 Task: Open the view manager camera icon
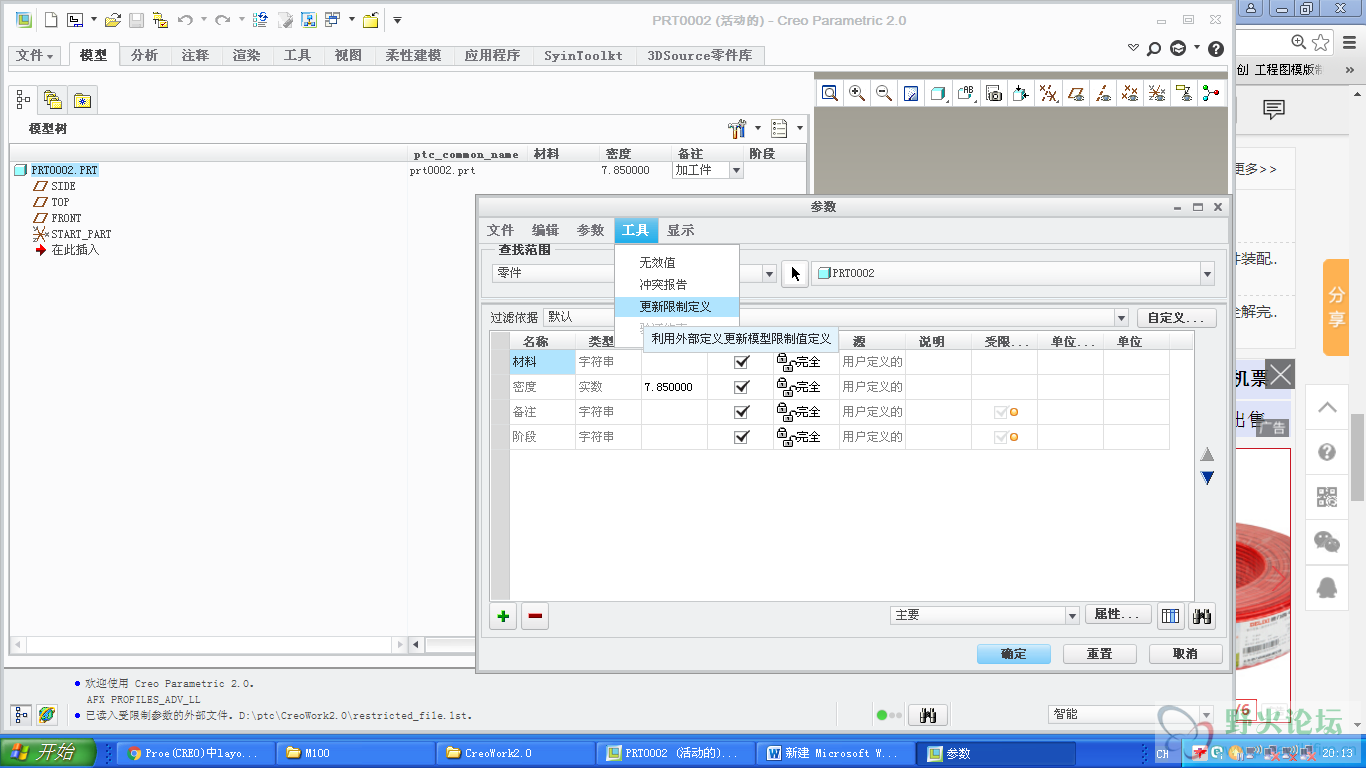(993, 93)
